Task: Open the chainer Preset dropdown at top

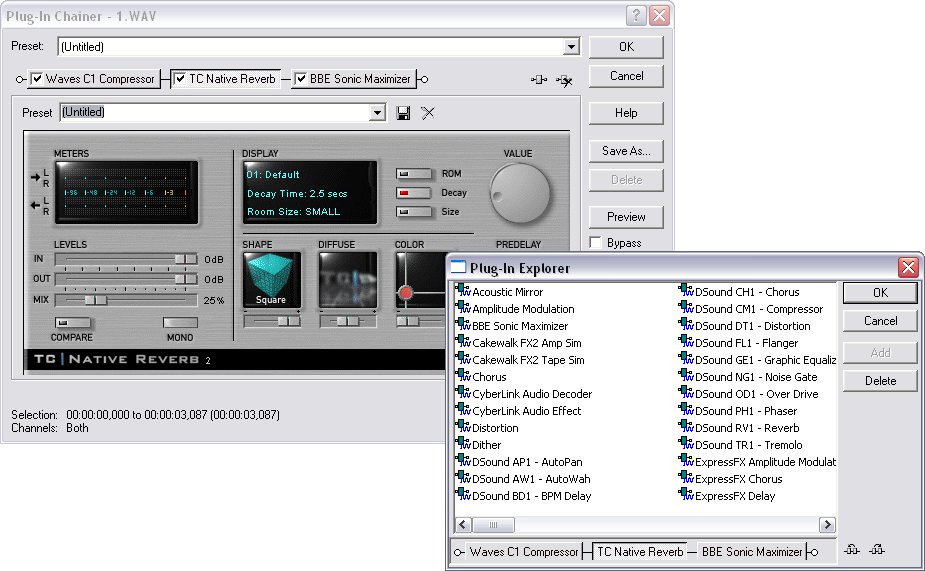Action: (x=571, y=47)
